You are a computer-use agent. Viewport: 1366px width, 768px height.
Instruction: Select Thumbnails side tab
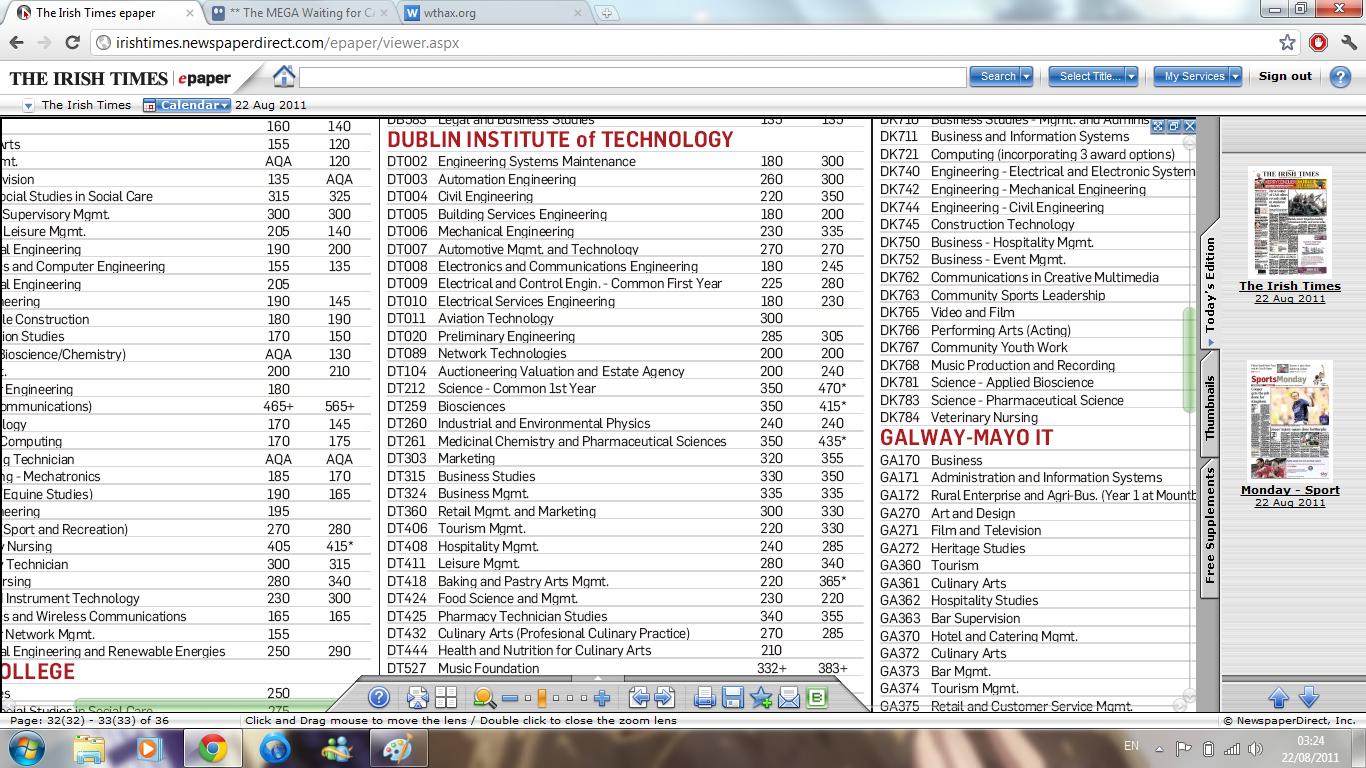tap(1210, 408)
